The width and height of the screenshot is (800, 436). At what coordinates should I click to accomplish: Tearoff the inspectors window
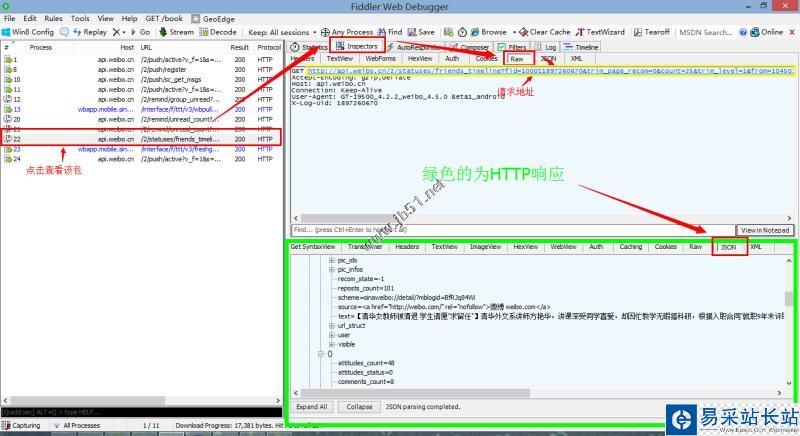(652, 32)
